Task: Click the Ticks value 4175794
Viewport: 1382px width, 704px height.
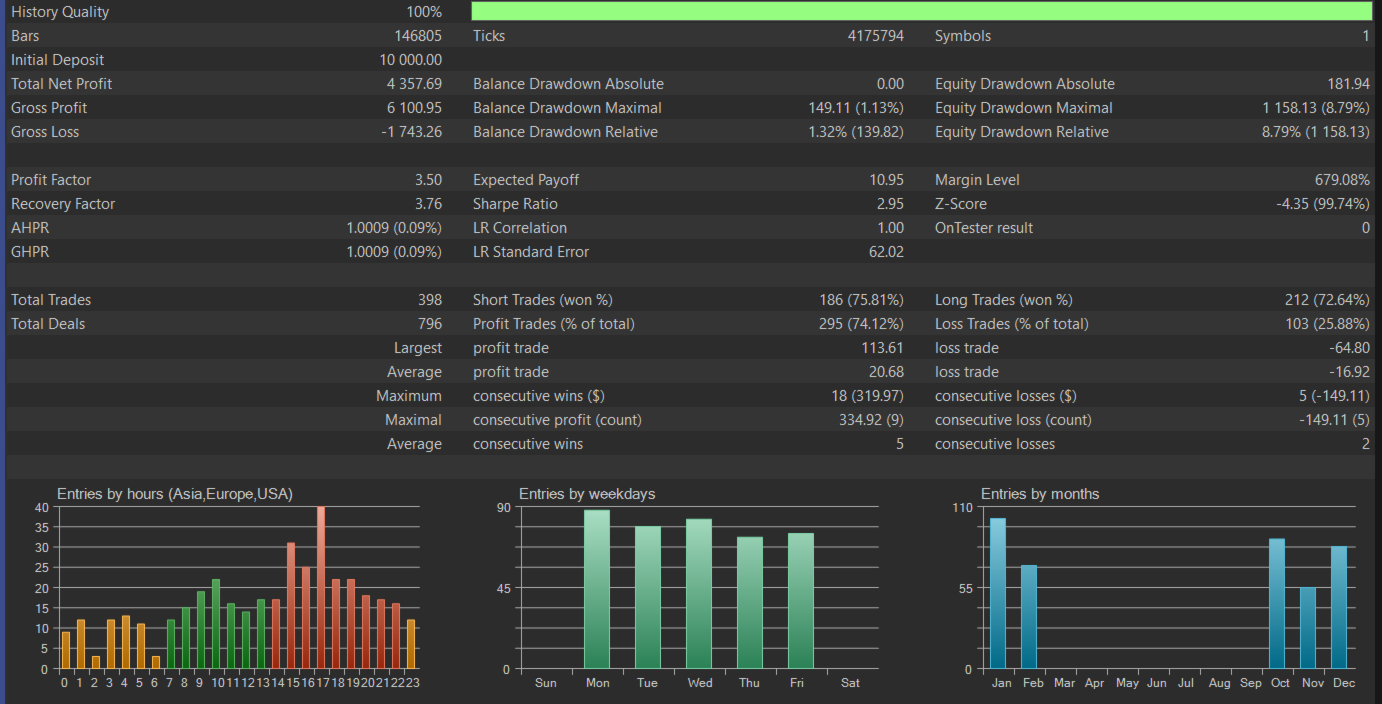Action: coord(876,36)
